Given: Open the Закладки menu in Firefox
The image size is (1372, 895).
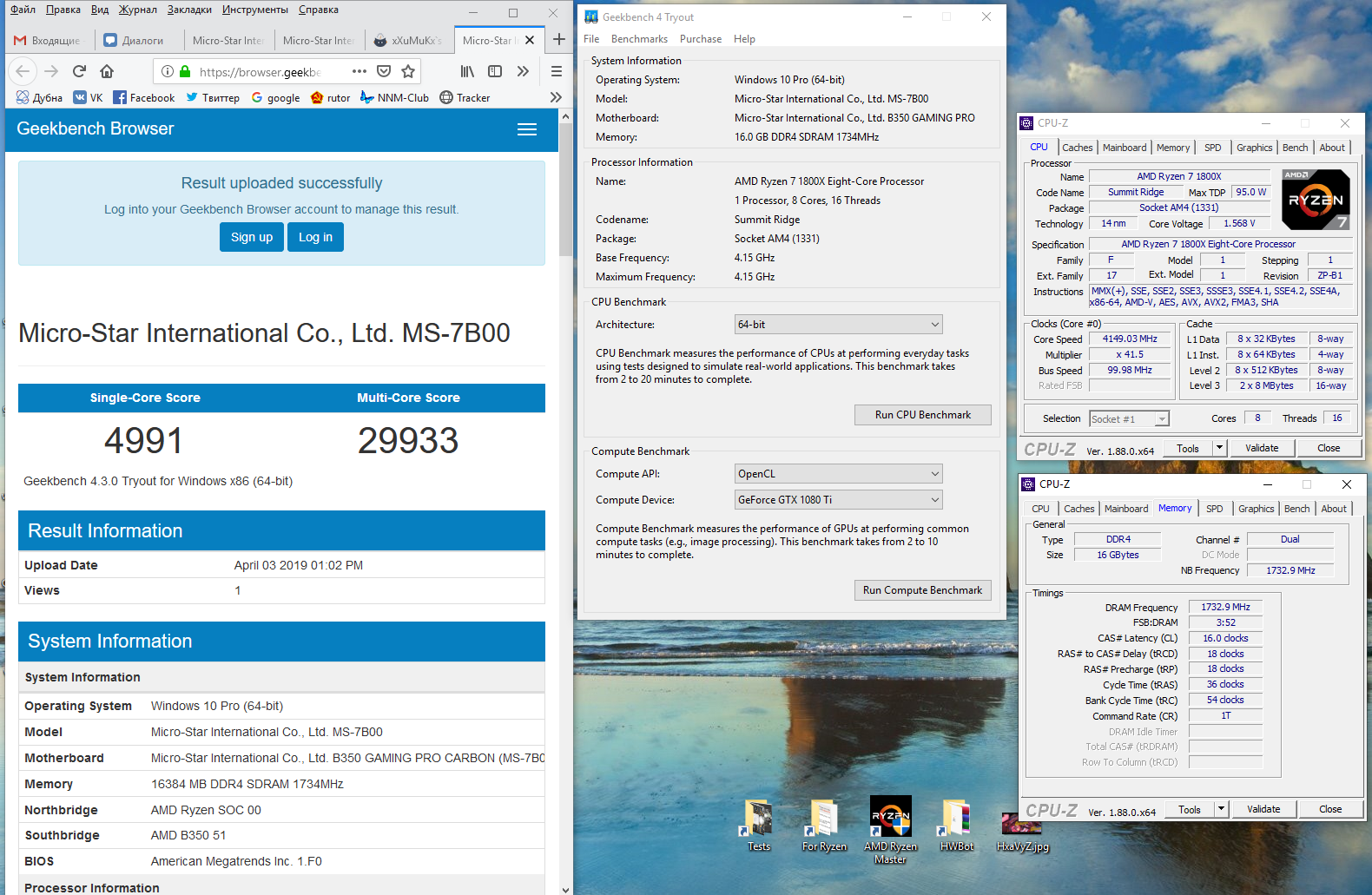Looking at the screenshot, I should coord(189,10).
